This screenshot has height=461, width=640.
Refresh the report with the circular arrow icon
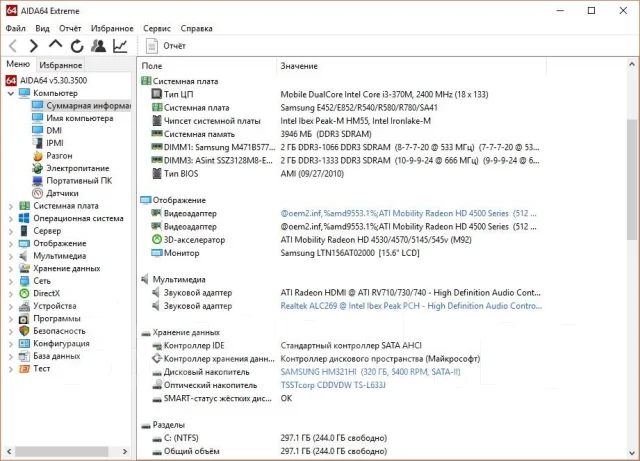point(77,46)
